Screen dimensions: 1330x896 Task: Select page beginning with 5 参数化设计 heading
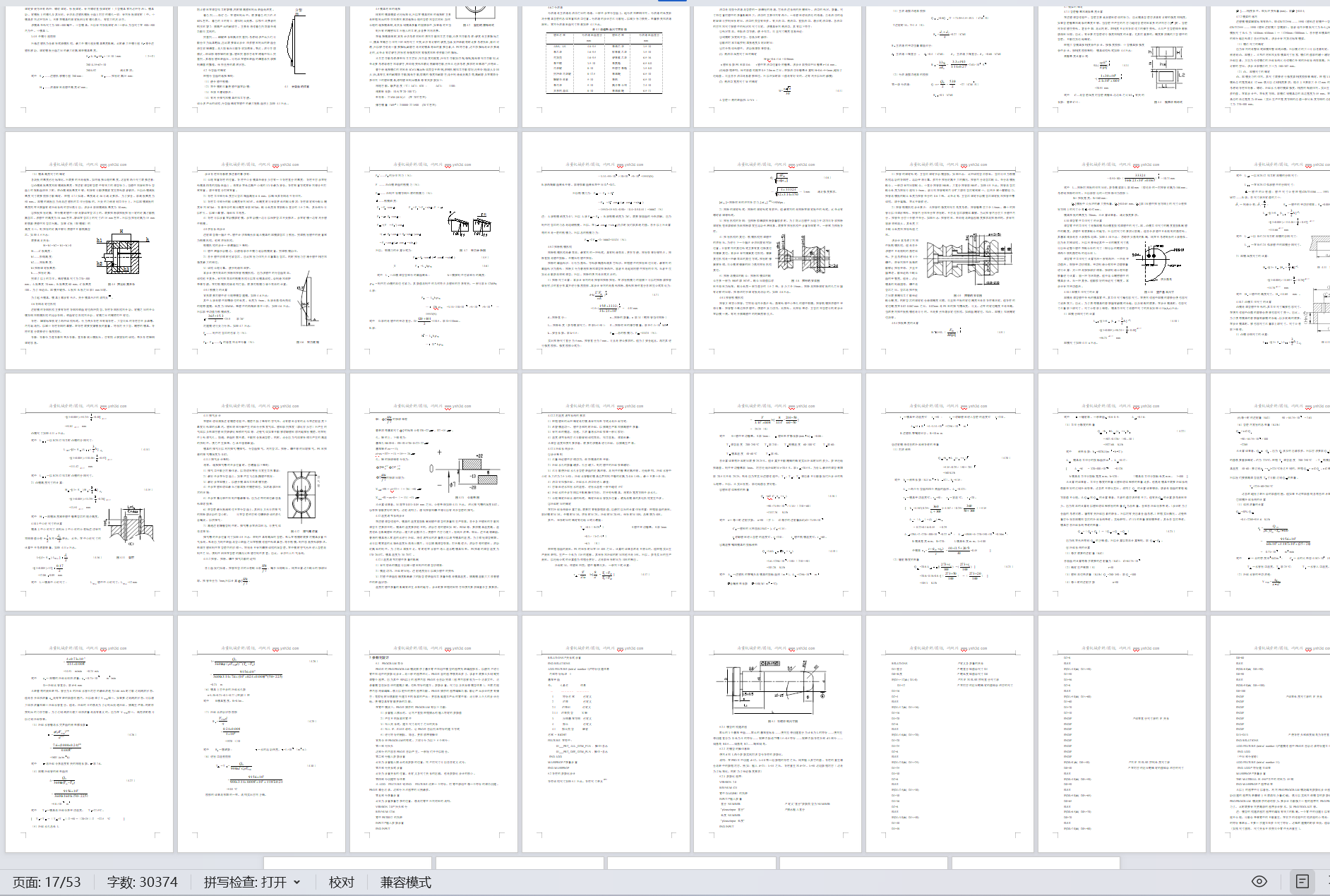tap(433, 734)
